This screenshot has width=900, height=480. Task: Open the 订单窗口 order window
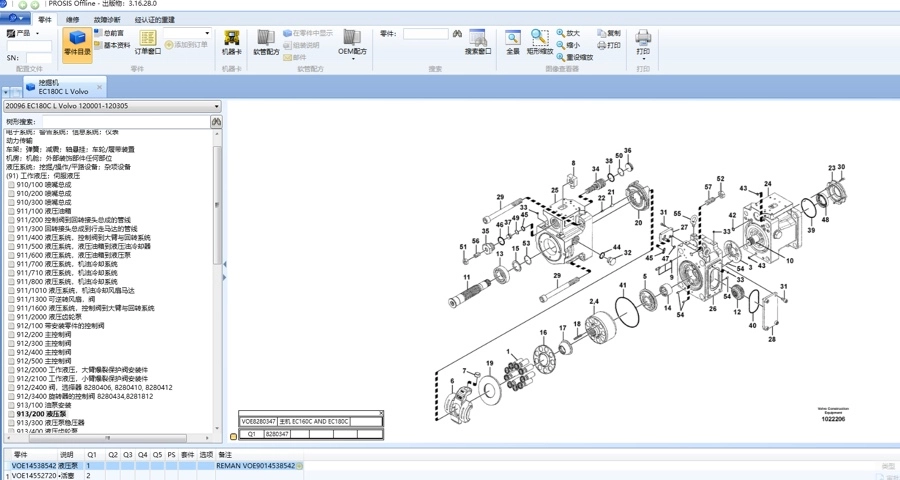coord(148,43)
